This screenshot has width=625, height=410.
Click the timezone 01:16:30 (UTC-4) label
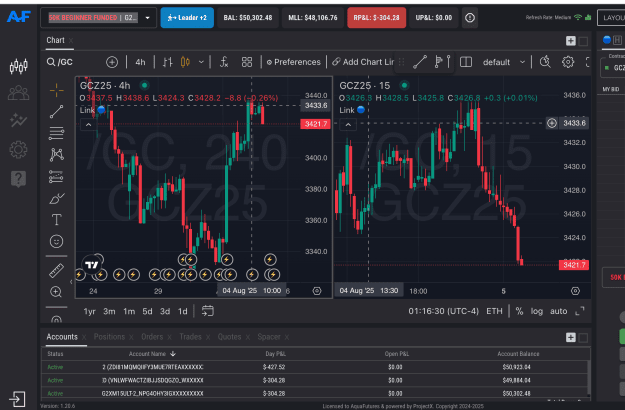[443, 311]
